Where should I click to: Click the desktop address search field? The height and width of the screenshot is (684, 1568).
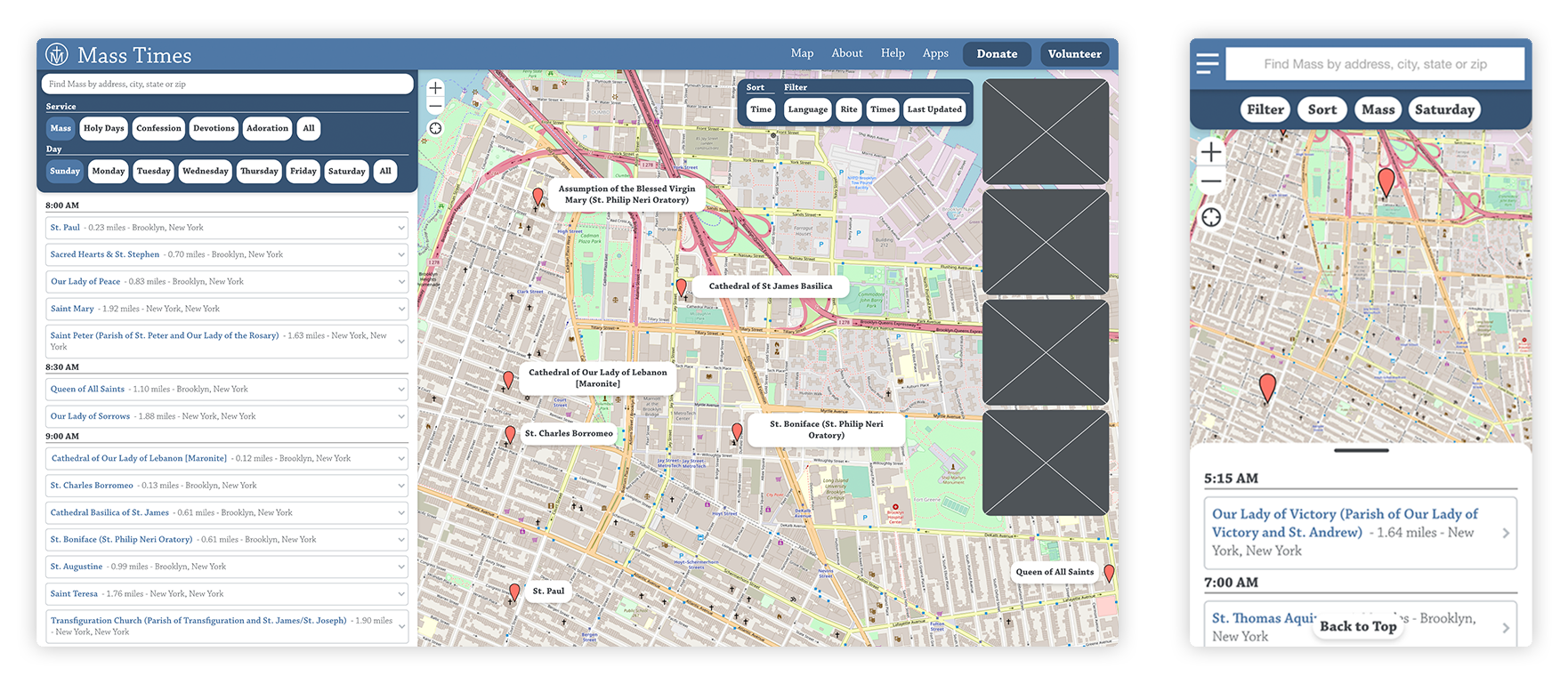coord(227,84)
